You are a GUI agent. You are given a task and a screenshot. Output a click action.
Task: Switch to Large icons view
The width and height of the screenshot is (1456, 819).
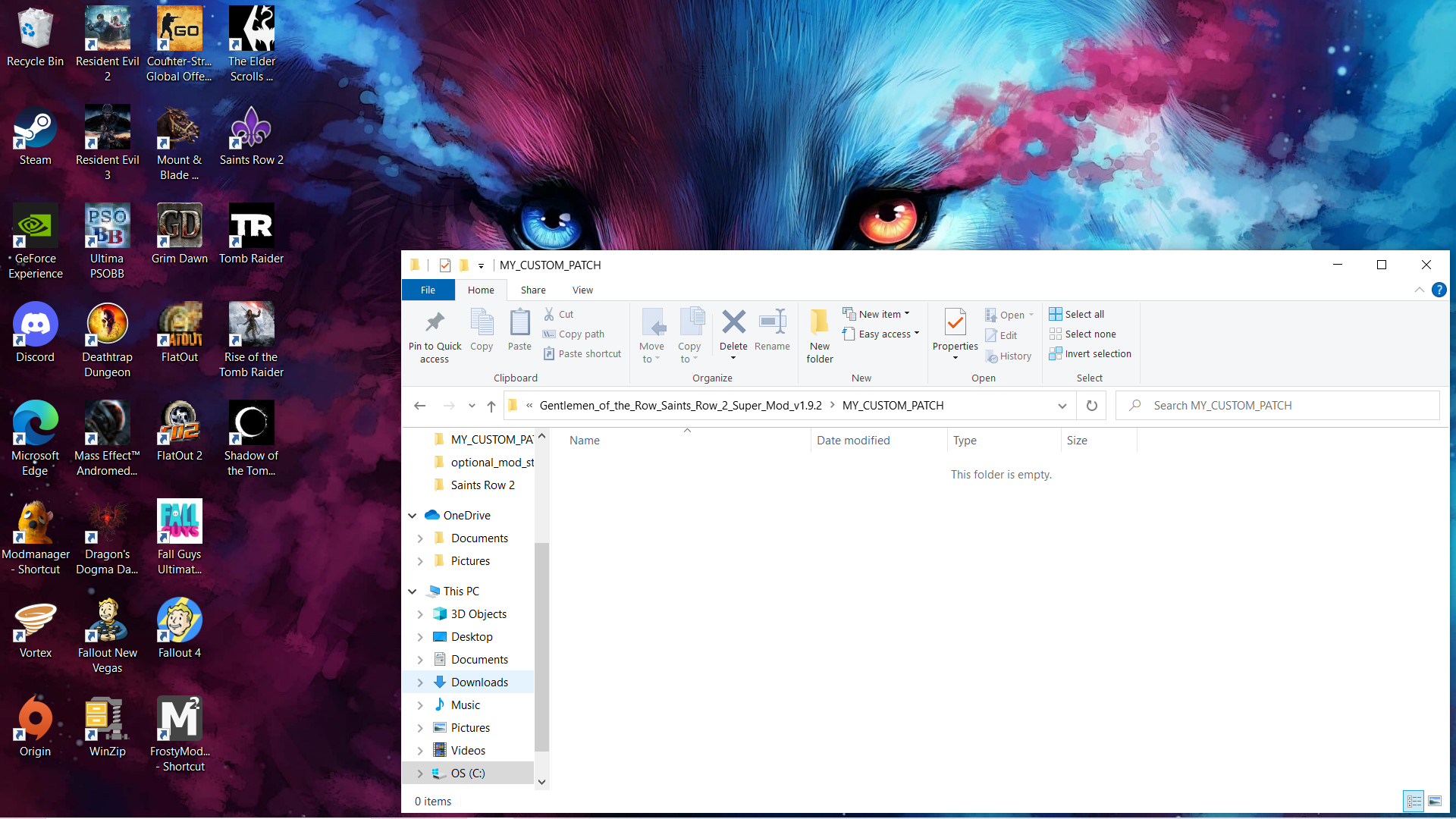pos(1435,801)
